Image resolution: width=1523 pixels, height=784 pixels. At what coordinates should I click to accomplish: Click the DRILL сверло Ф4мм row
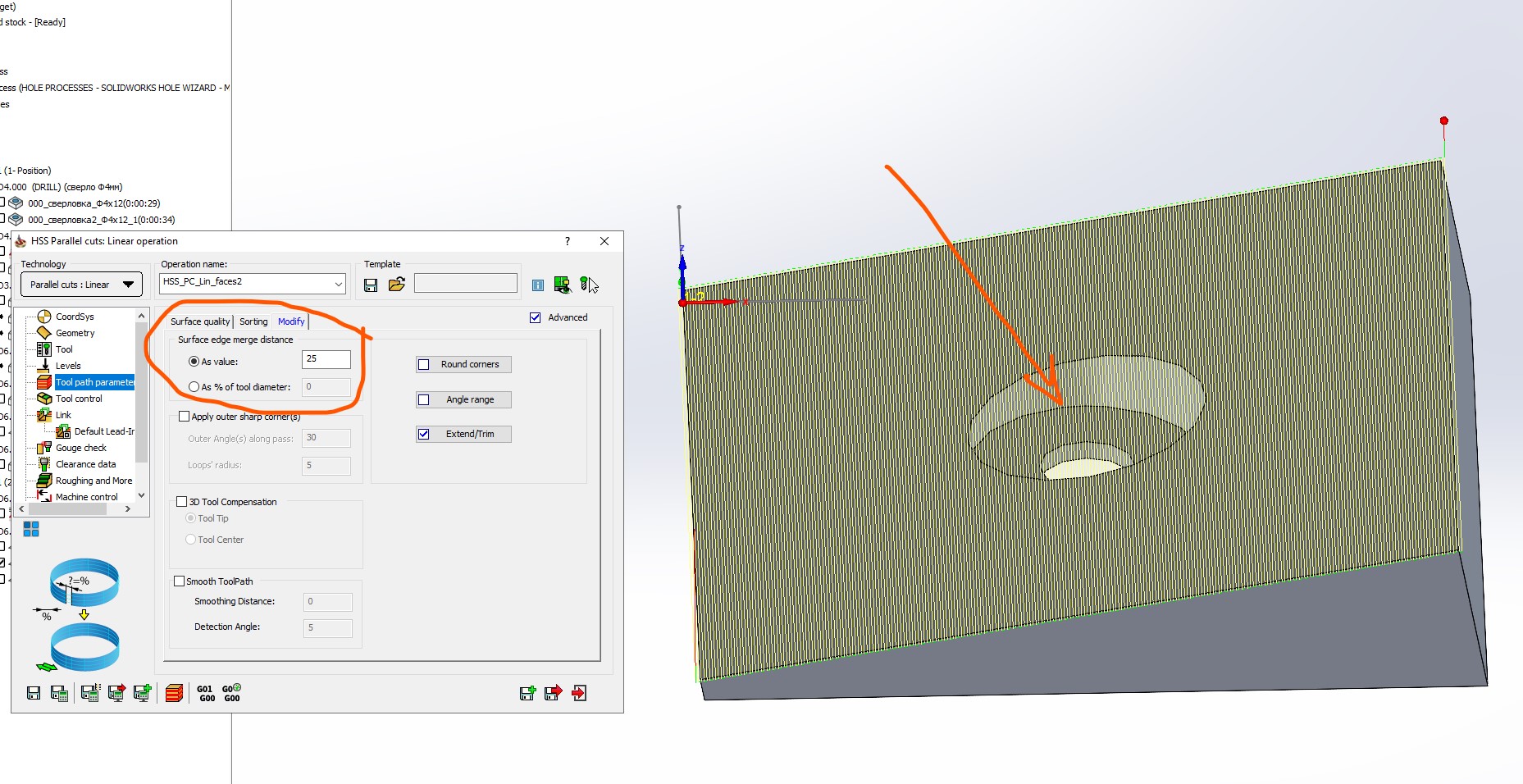(62, 187)
